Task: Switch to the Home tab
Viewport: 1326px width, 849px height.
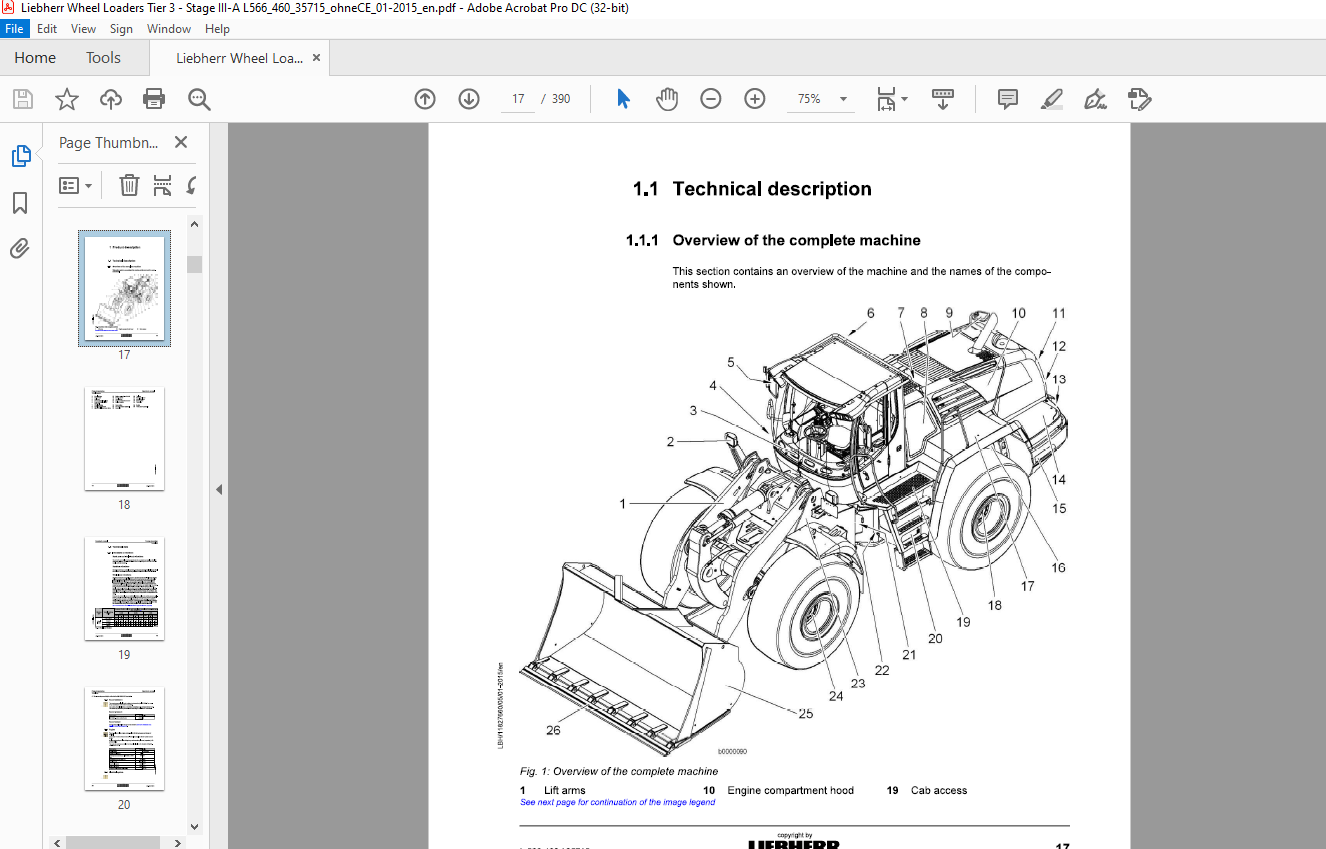Action: point(35,58)
